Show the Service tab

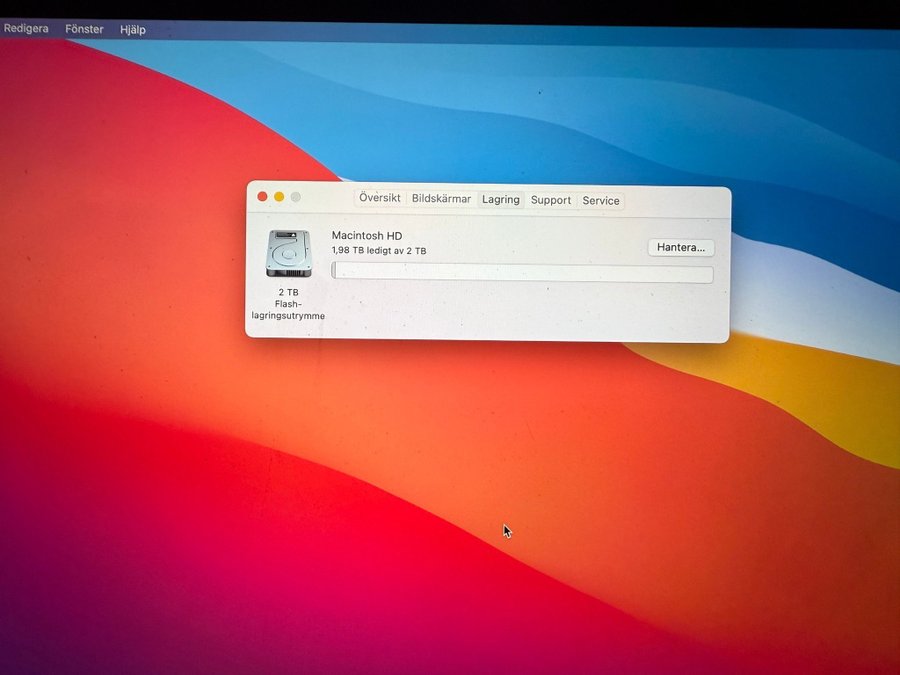pyautogui.click(x=601, y=200)
